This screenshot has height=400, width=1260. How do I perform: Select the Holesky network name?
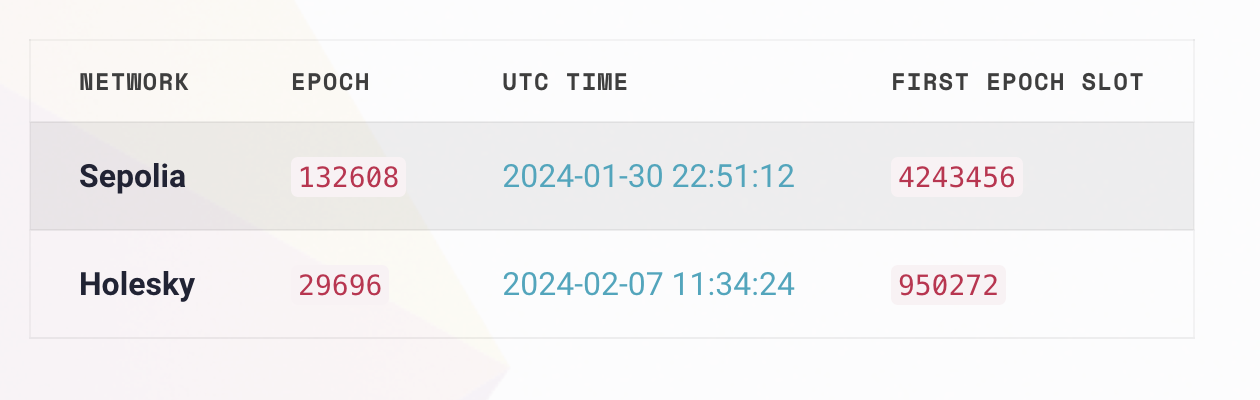137,285
